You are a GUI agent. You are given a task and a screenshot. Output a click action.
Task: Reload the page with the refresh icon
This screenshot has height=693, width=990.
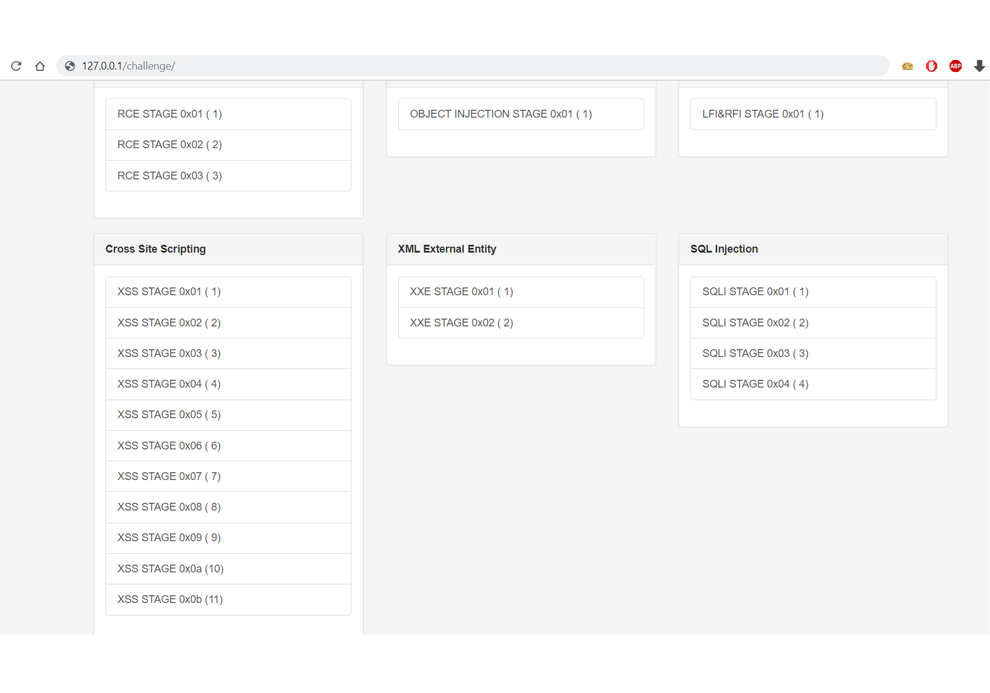coord(16,66)
